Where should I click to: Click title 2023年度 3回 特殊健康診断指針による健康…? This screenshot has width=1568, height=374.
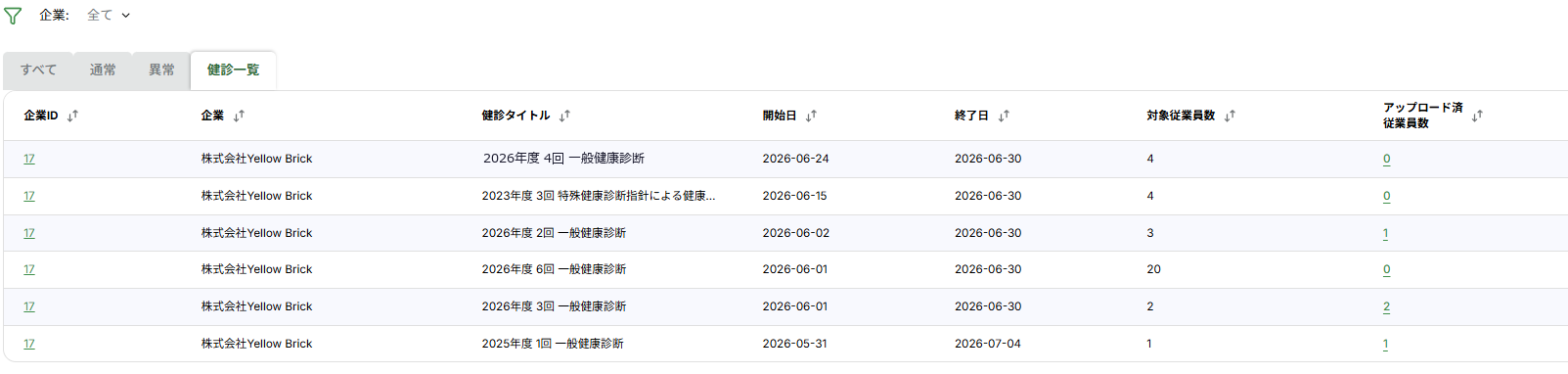coord(599,196)
